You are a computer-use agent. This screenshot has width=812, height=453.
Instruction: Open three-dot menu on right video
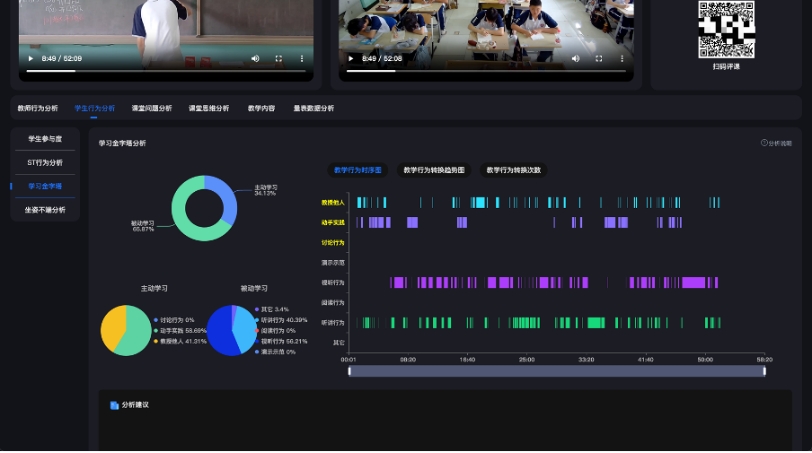point(622,59)
